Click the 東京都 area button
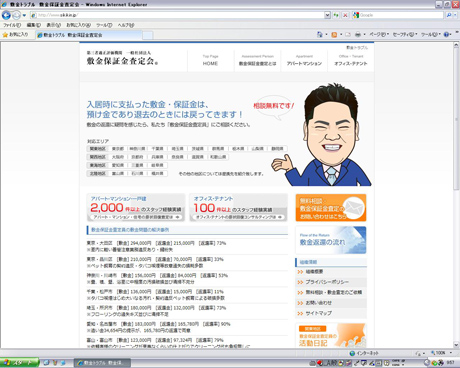Viewport: 460px width, 368px height. [x=118, y=149]
